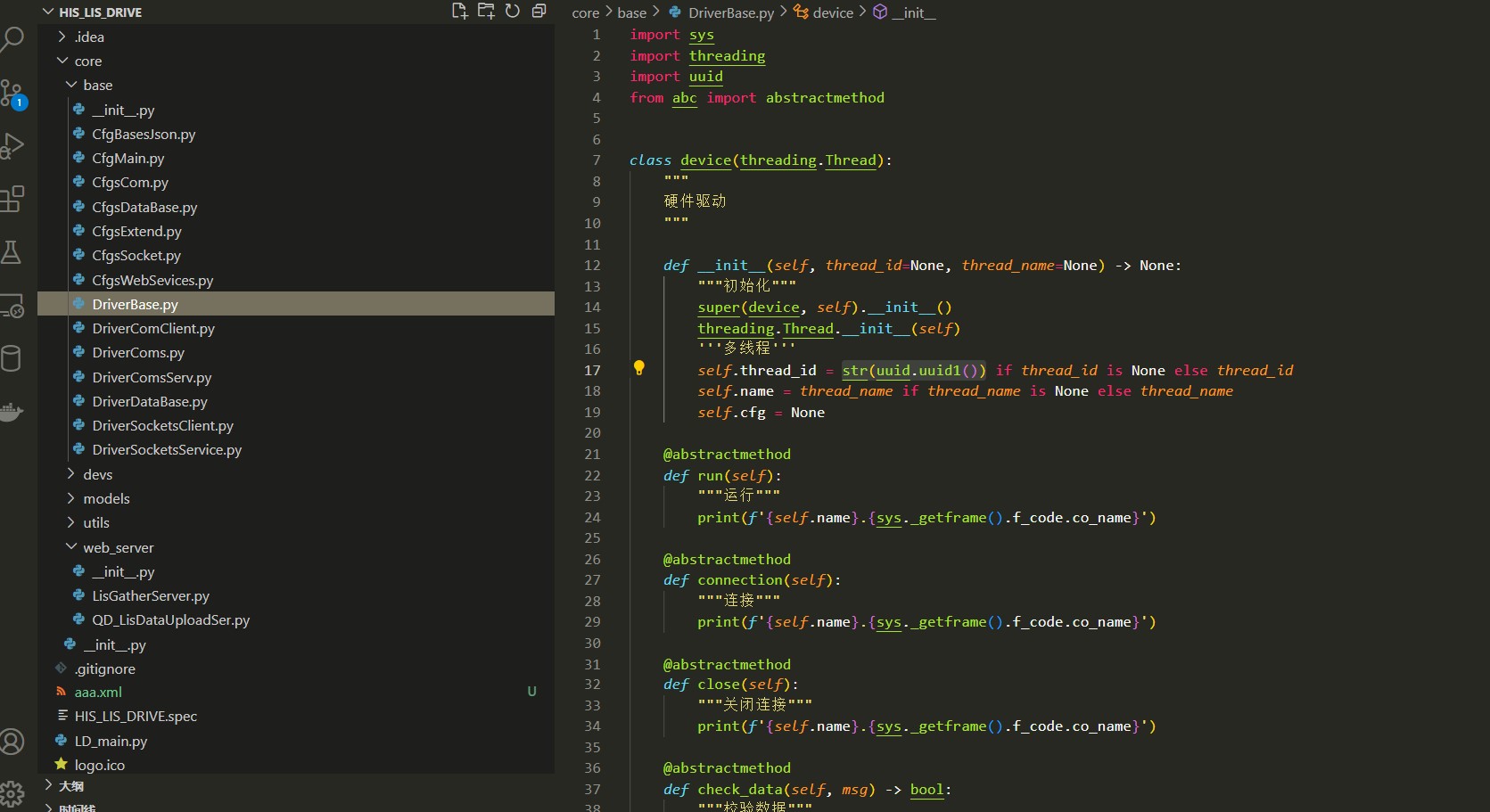Screen dimensions: 1490x812
Task: Open Docker view in activity bar
Action: pyautogui.click(x=11, y=412)
